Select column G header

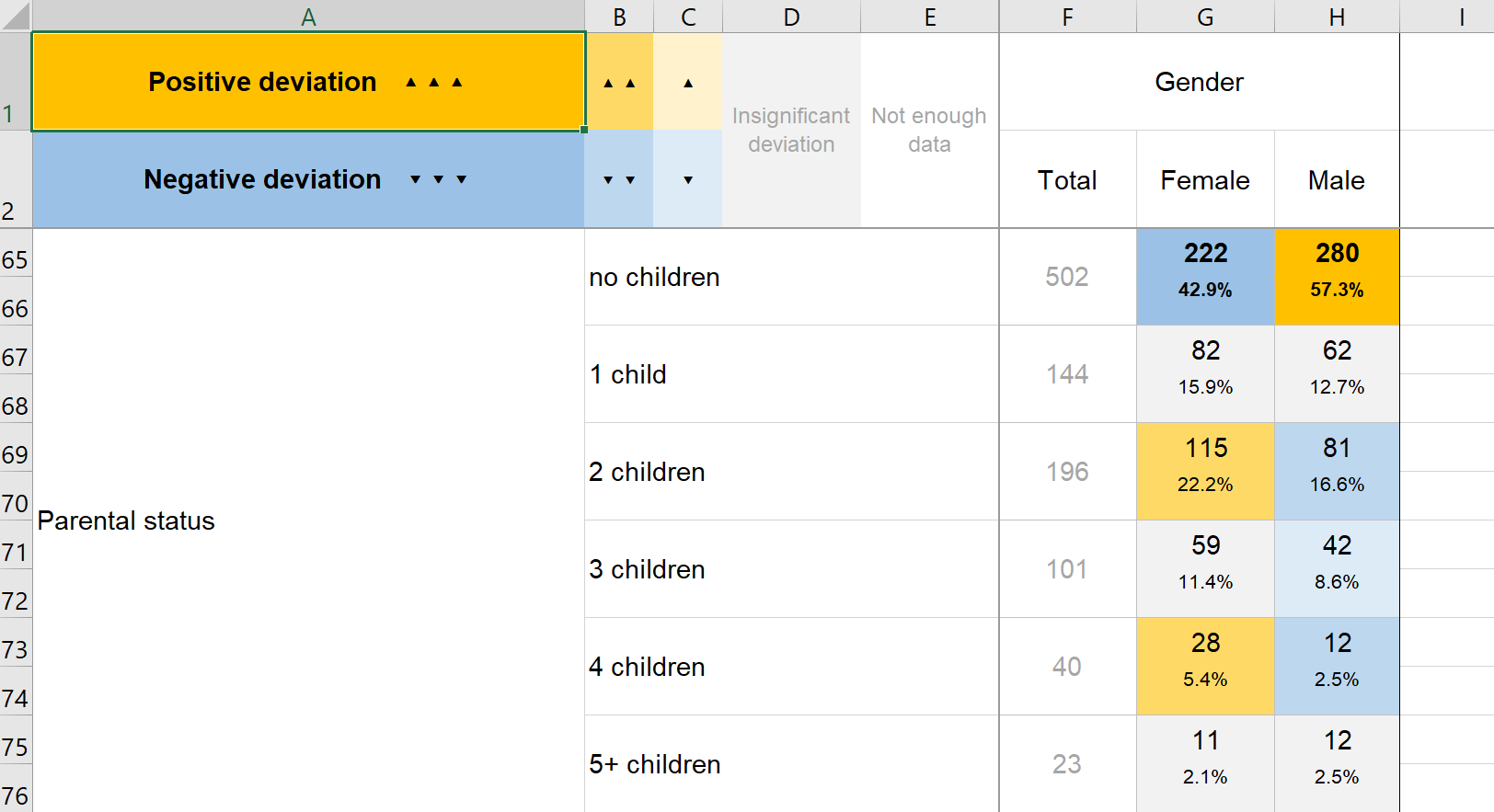coord(1205,17)
